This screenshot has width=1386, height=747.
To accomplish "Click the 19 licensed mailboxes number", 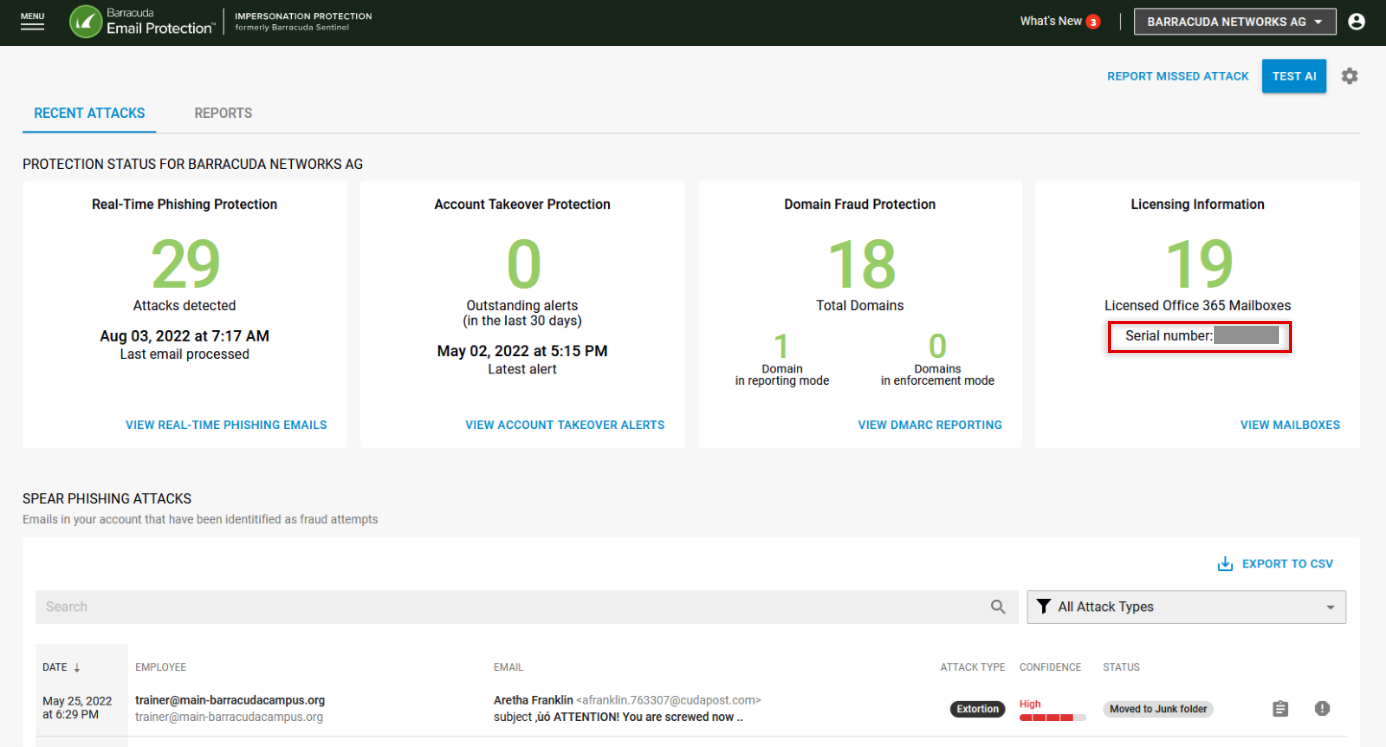I will pos(1198,263).
